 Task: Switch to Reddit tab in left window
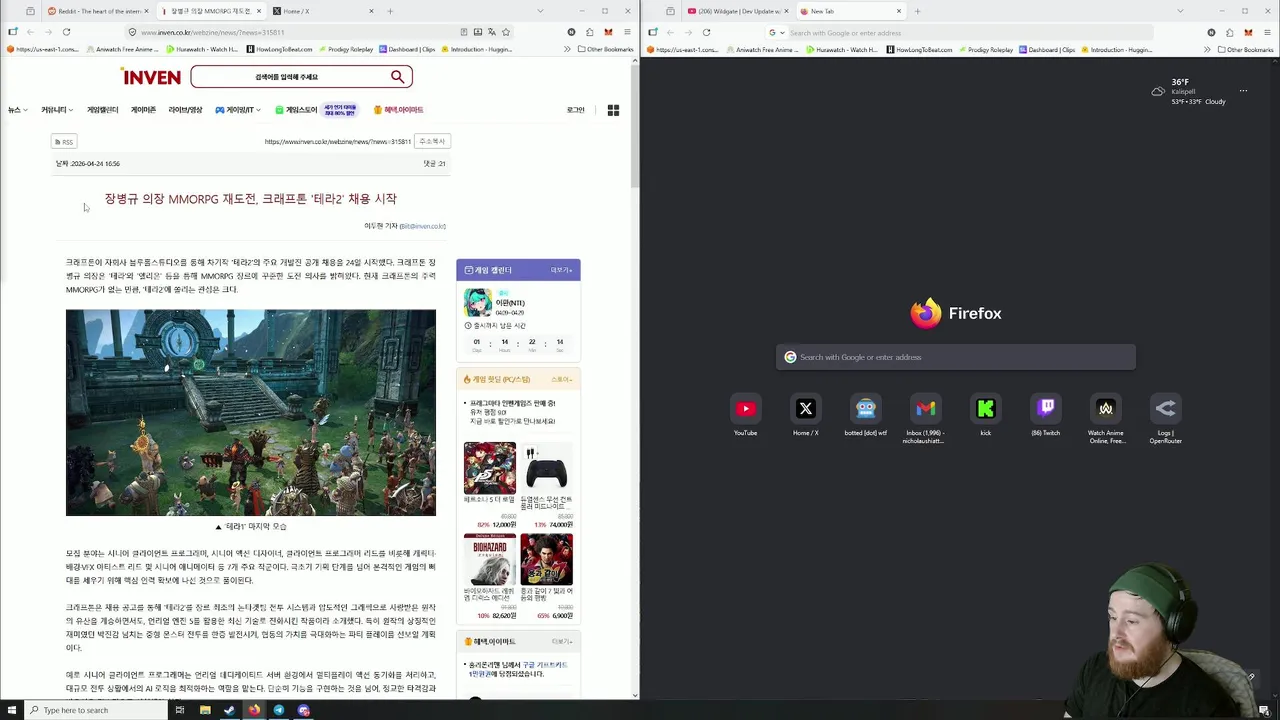[97, 11]
